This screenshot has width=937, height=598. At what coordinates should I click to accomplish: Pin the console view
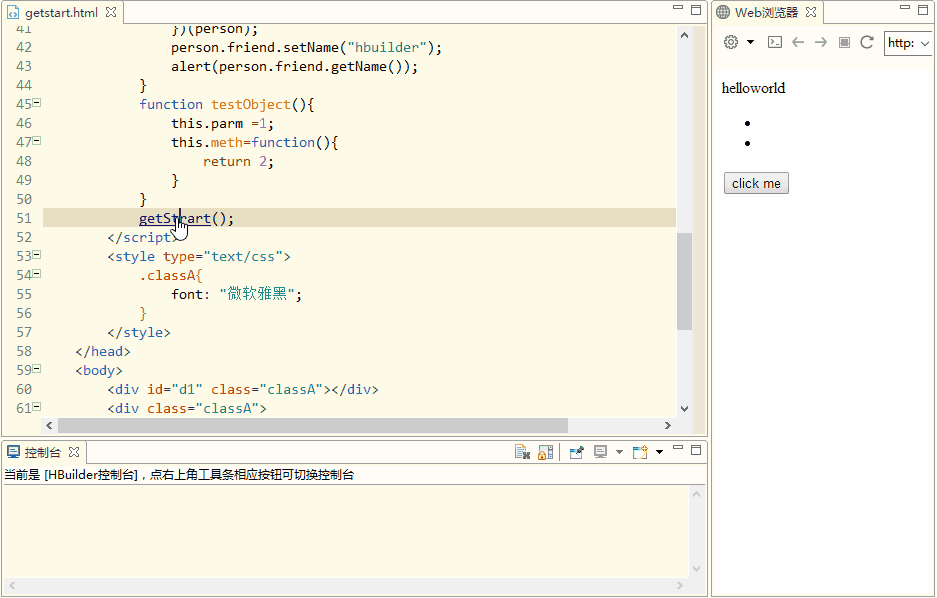[x=576, y=452]
